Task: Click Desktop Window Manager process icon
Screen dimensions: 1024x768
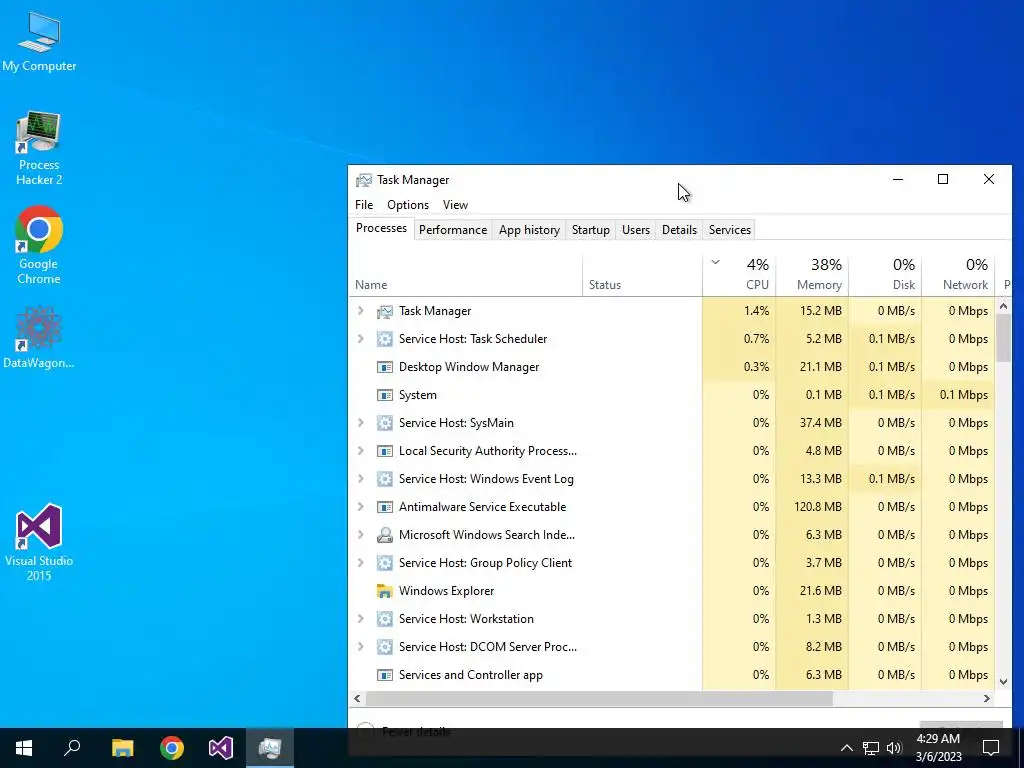Action: point(385,367)
